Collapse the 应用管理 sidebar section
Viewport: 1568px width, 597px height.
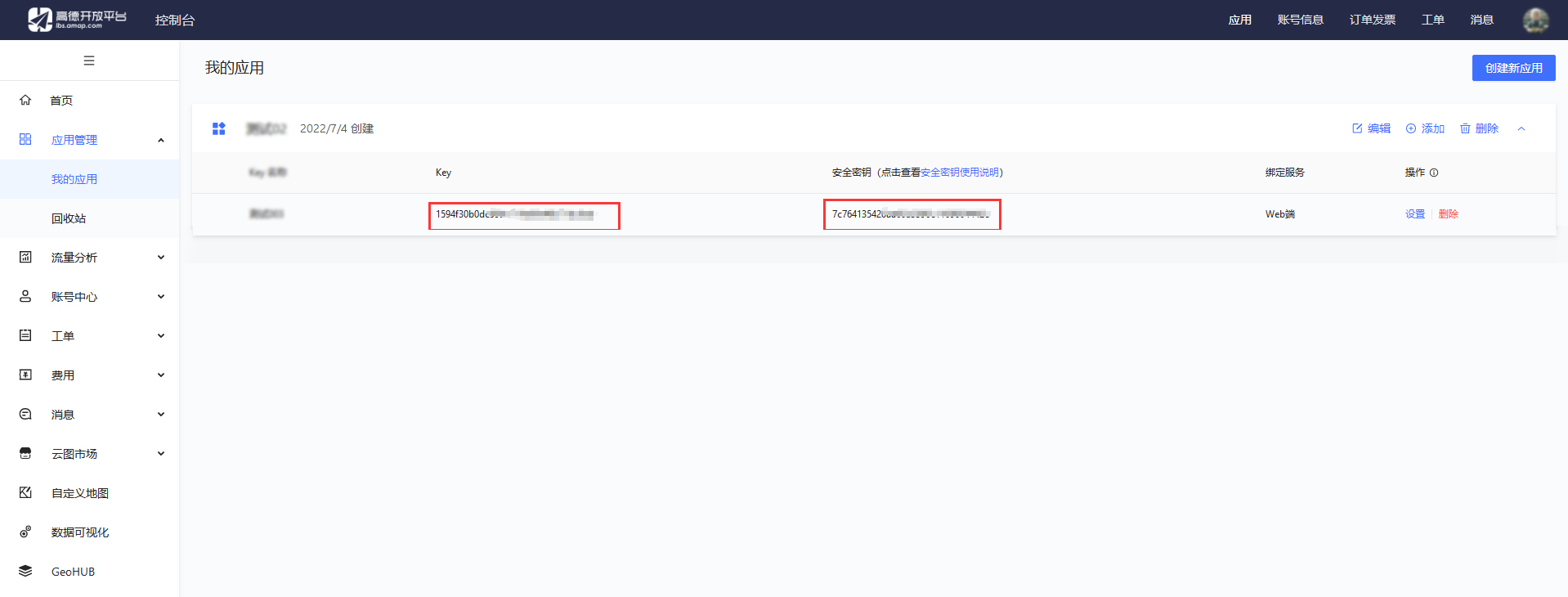click(161, 140)
